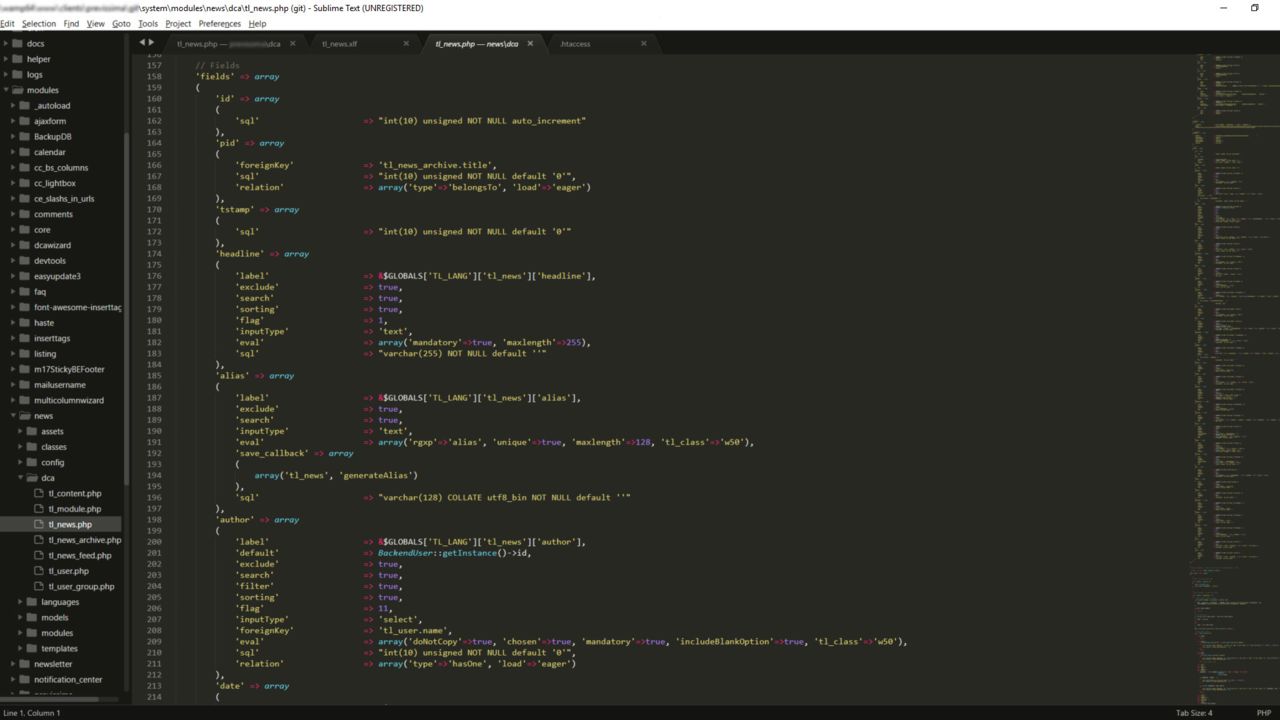Click the tl_user.php file icon
1280x720 pixels.
tap(39, 571)
